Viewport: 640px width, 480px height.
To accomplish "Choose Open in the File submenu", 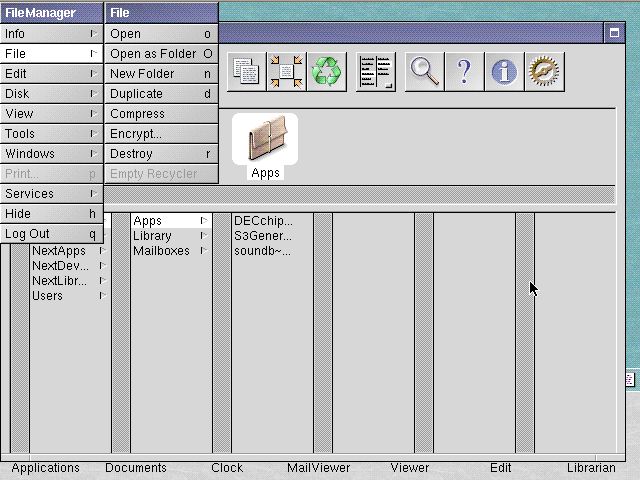I will tap(162, 34).
